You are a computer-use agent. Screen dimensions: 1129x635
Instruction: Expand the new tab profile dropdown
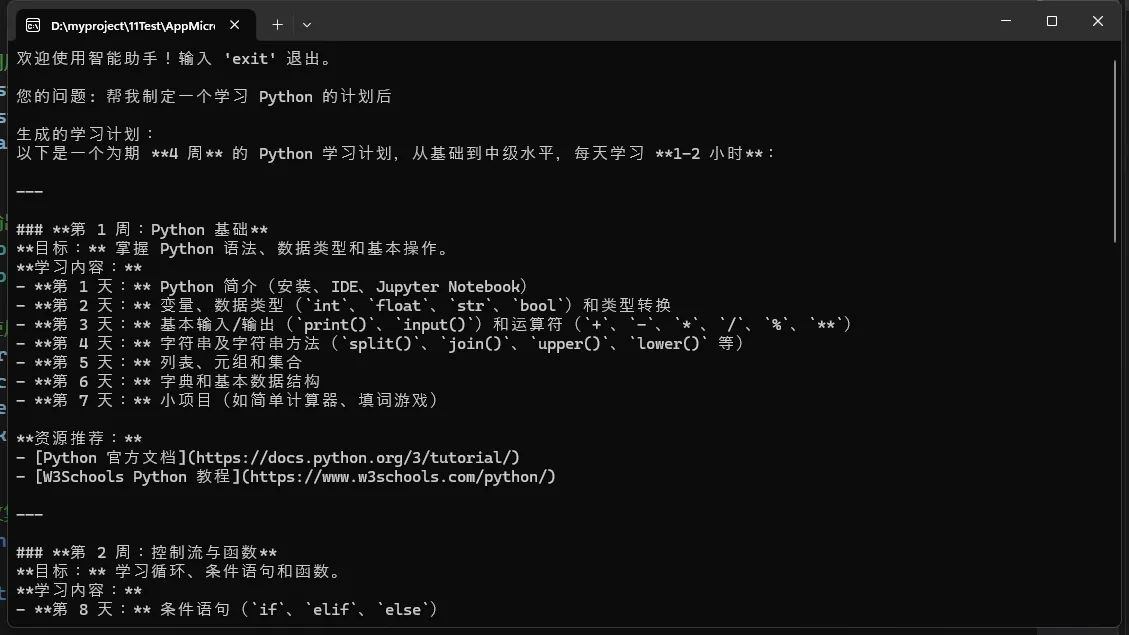click(307, 25)
